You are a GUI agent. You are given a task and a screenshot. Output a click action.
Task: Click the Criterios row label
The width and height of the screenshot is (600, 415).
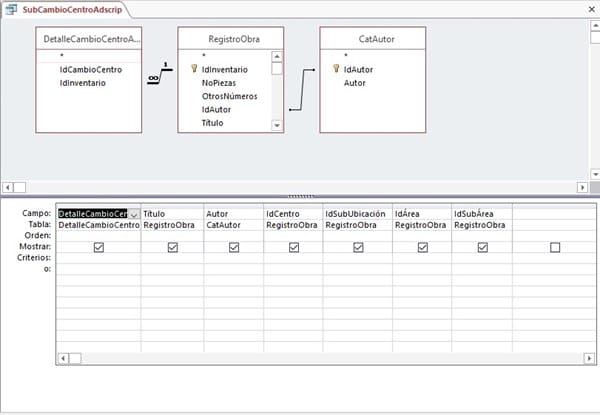[x=34, y=258]
